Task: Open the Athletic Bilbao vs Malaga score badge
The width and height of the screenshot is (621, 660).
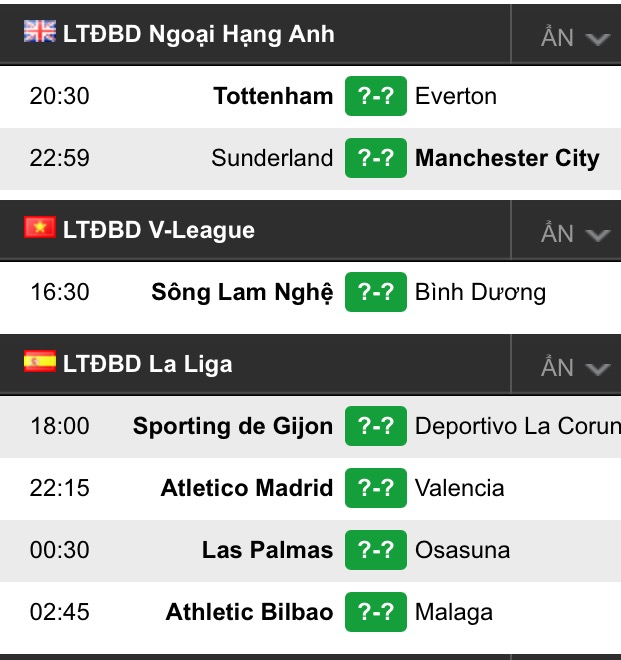Action: 376,612
